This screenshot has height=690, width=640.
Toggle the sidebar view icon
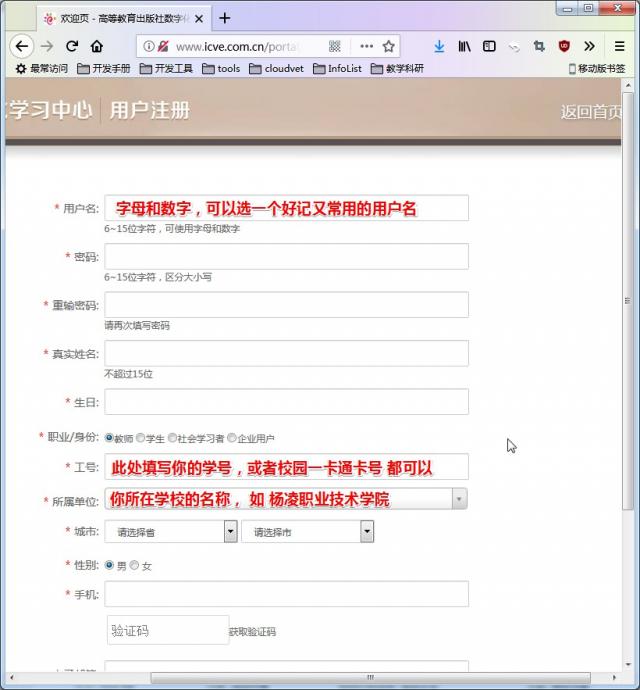(x=489, y=46)
